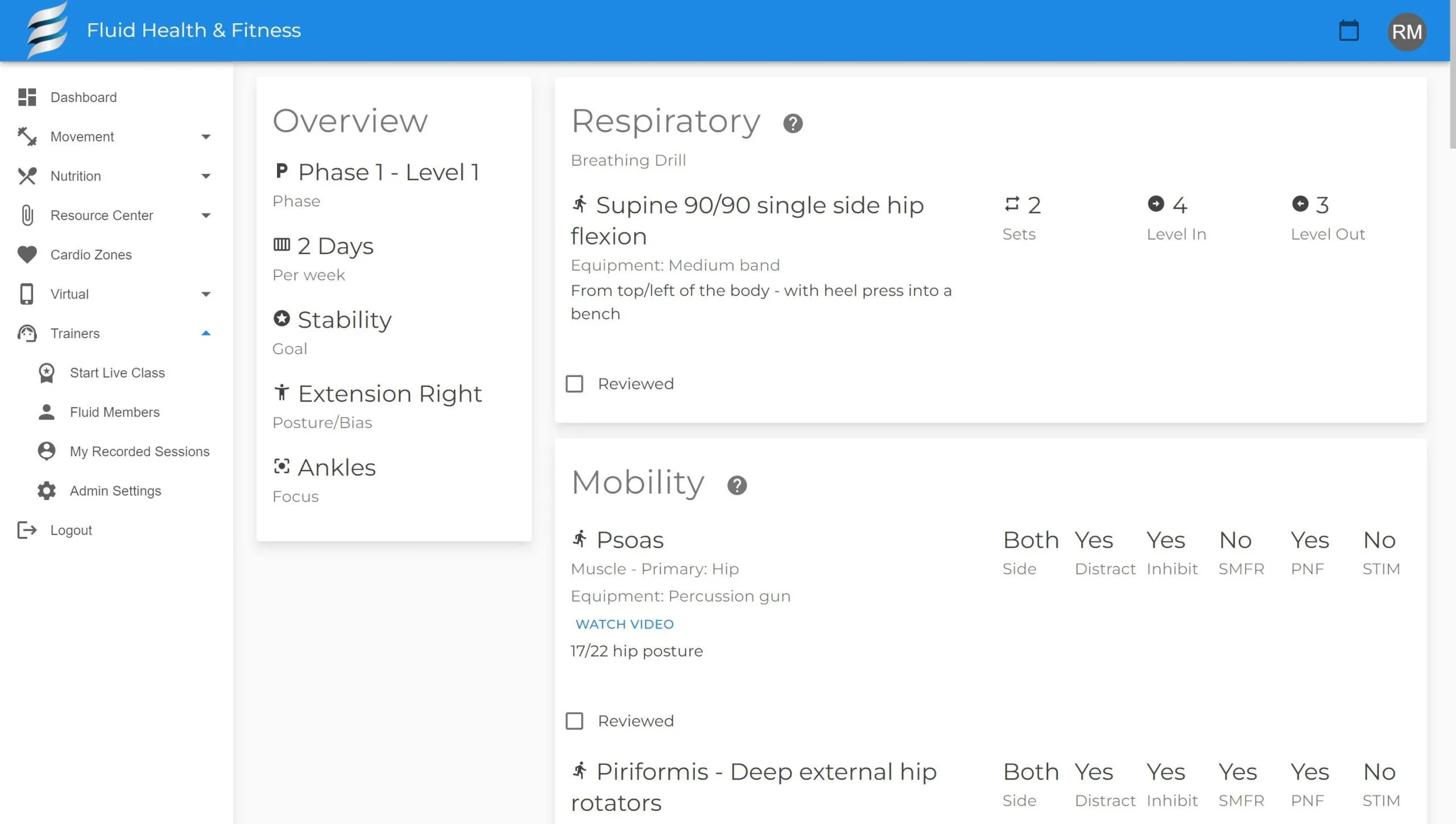Click the Extension Right posture icon
Image resolution: width=1456 pixels, height=824 pixels.
click(282, 392)
